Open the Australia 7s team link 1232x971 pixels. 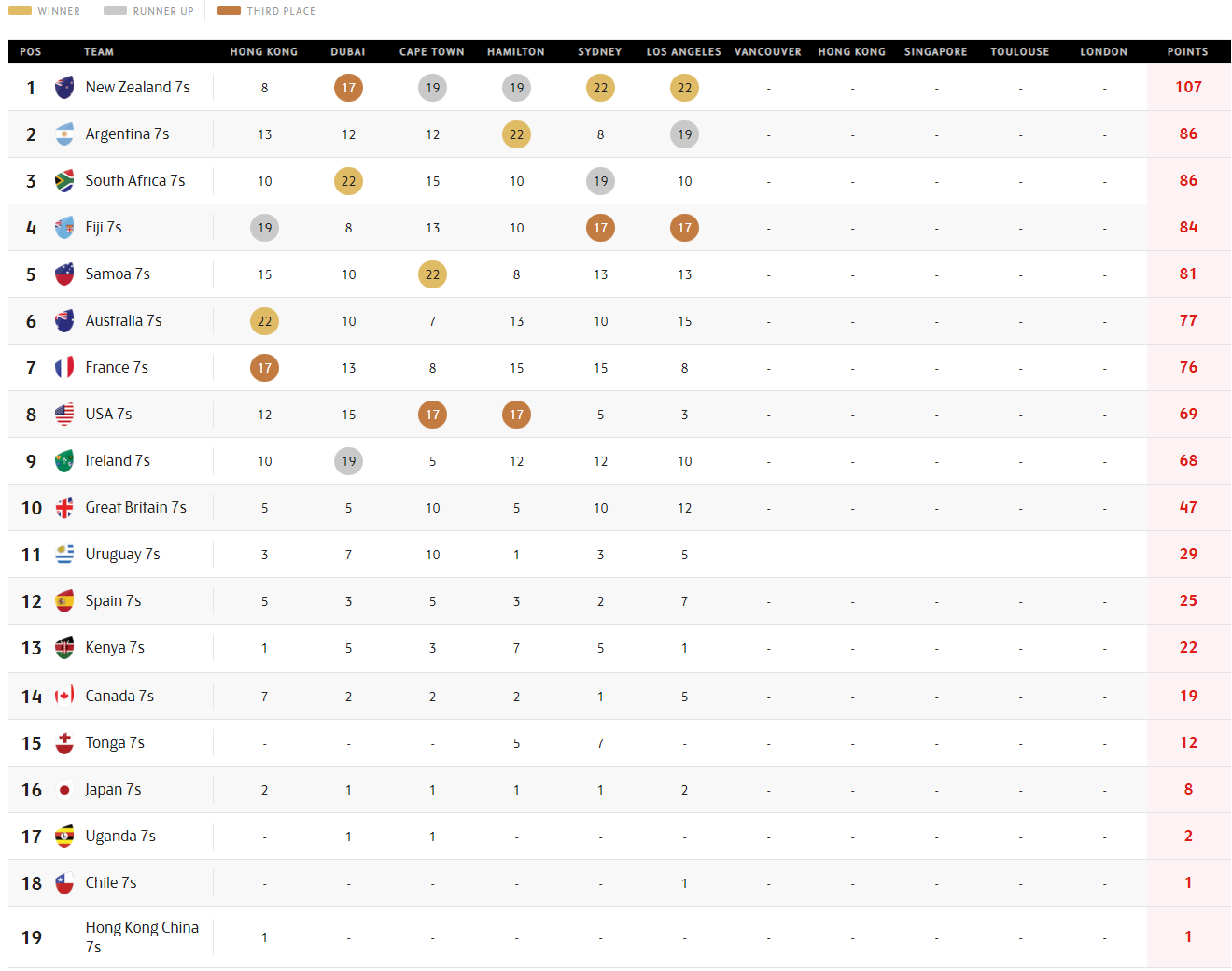[123, 321]
